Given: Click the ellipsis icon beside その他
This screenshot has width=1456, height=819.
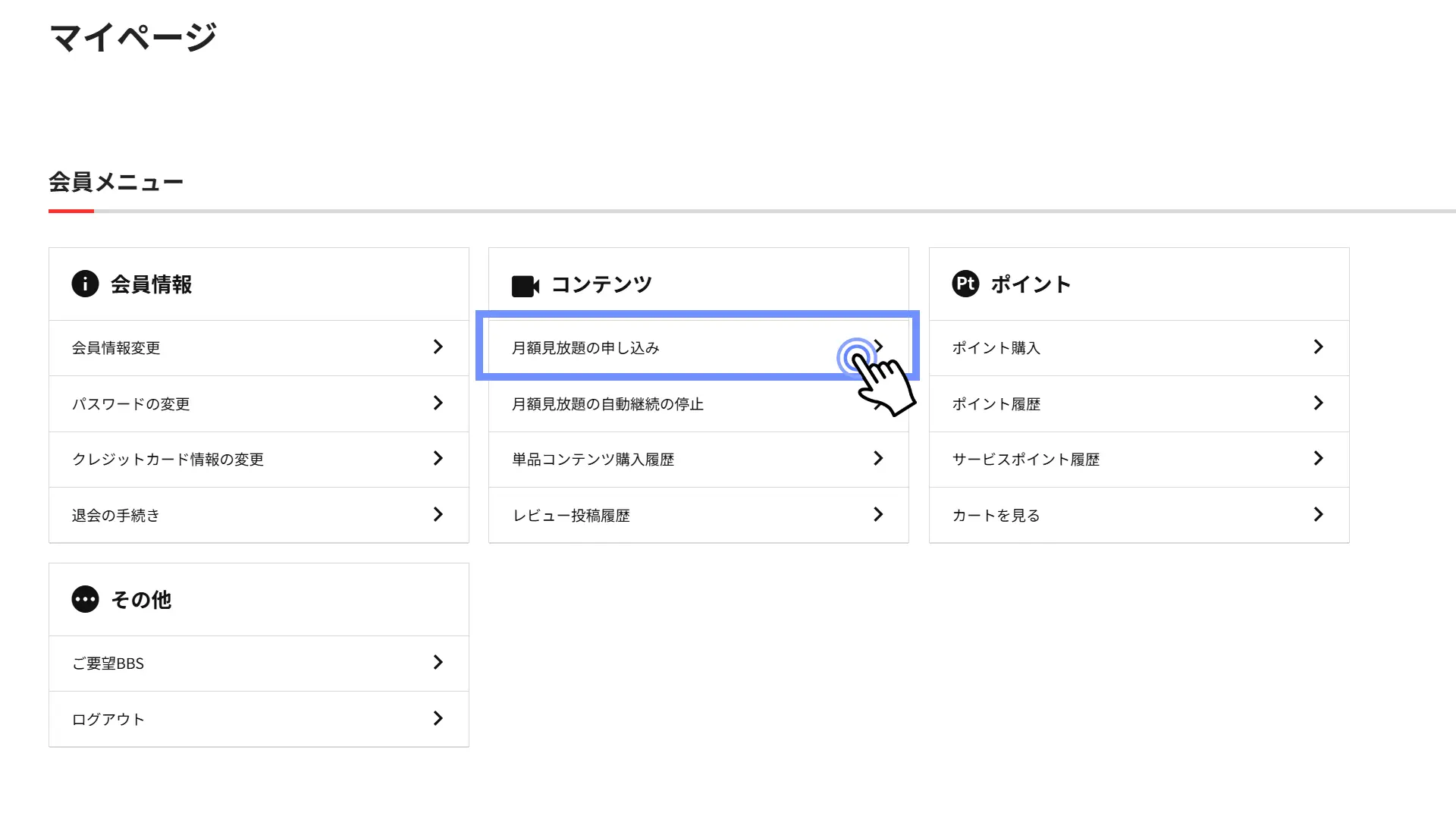Looking at the screenshot, I should 85,599.
